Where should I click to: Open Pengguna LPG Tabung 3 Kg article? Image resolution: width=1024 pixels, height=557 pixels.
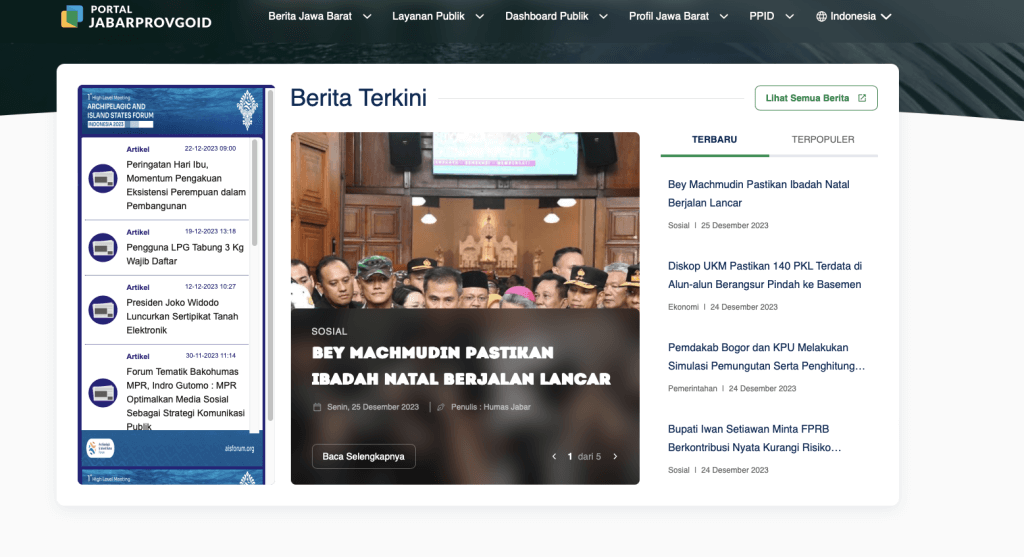pyautogui.click(x=185, y=254)
